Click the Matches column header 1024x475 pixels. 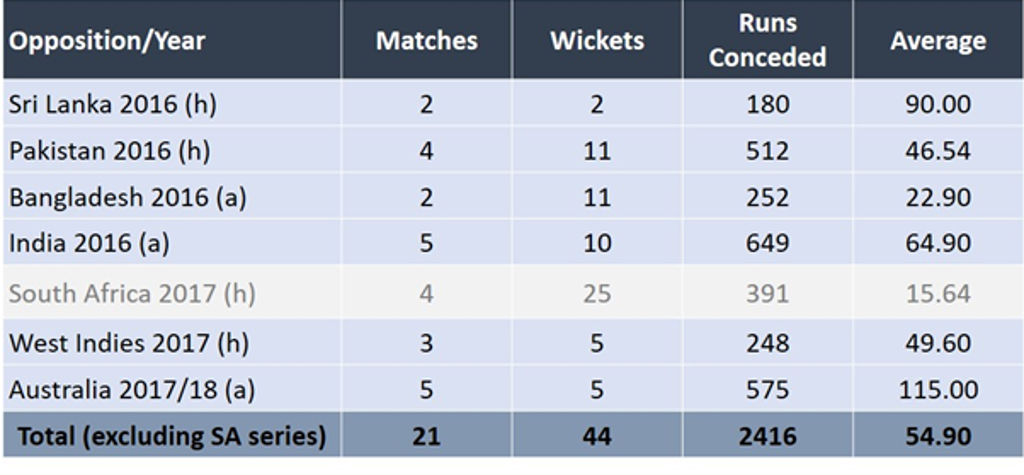(x=426, y=41)
